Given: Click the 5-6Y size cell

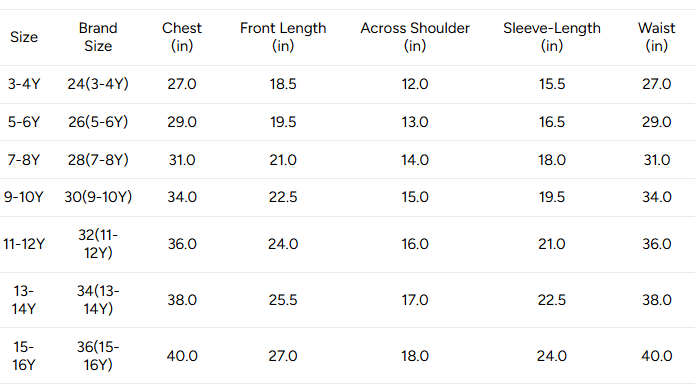Looking at the screenshot, I should [x=24, y=122].
